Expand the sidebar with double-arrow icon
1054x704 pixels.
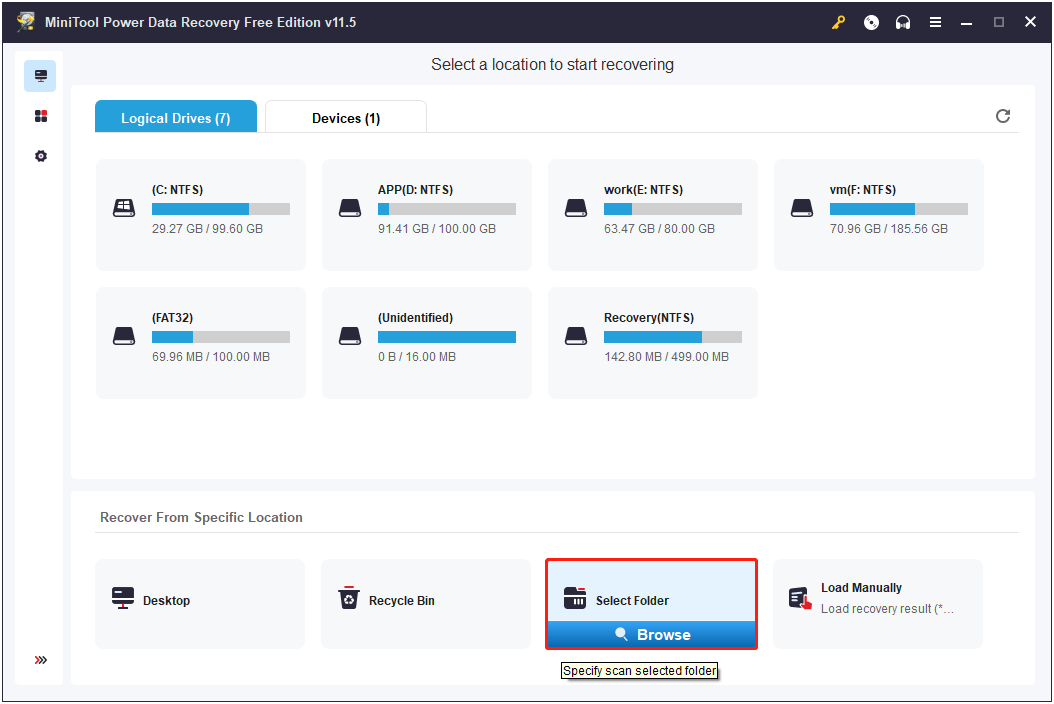41,660
